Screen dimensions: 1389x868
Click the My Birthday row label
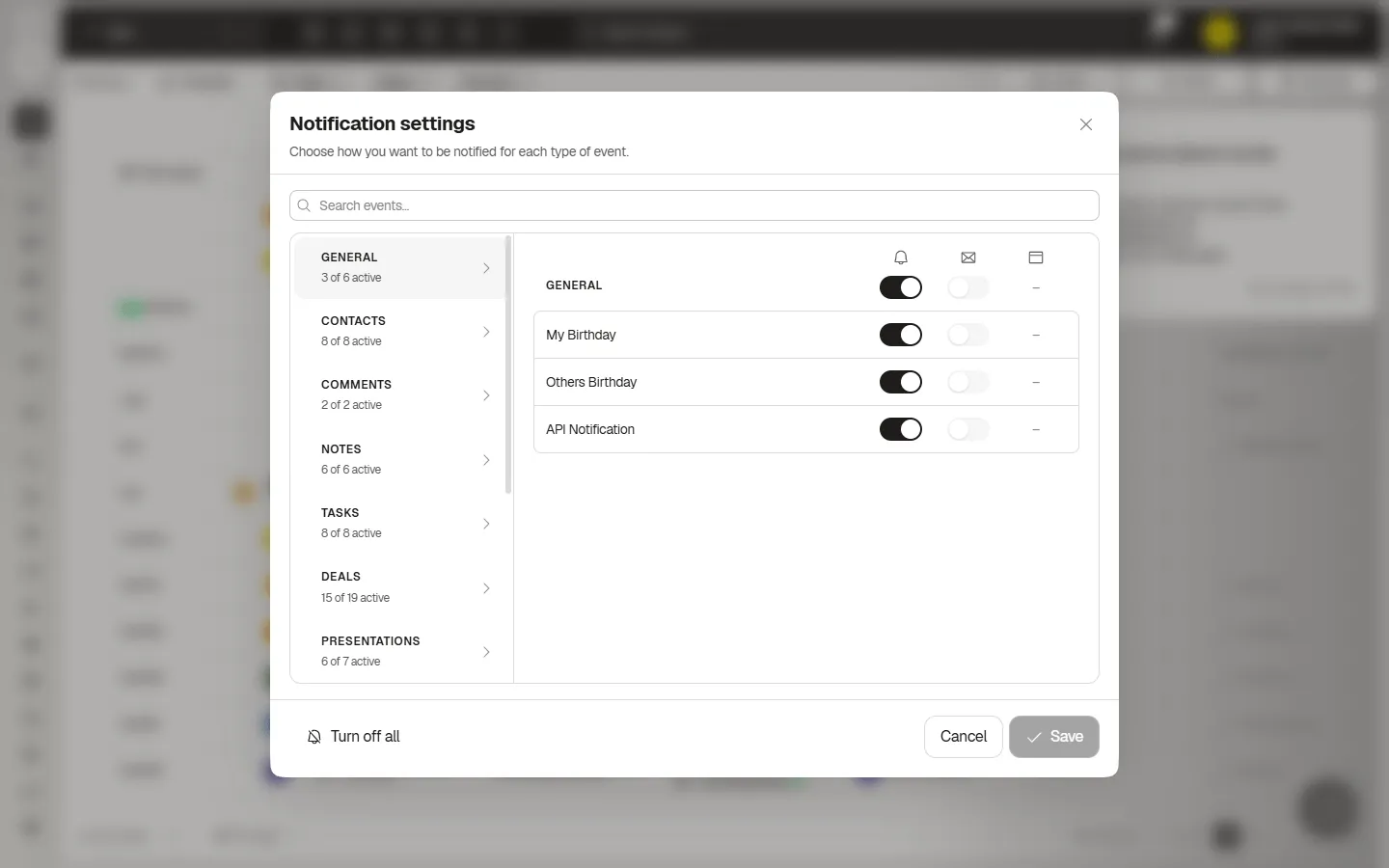click(x=581, y=335)
